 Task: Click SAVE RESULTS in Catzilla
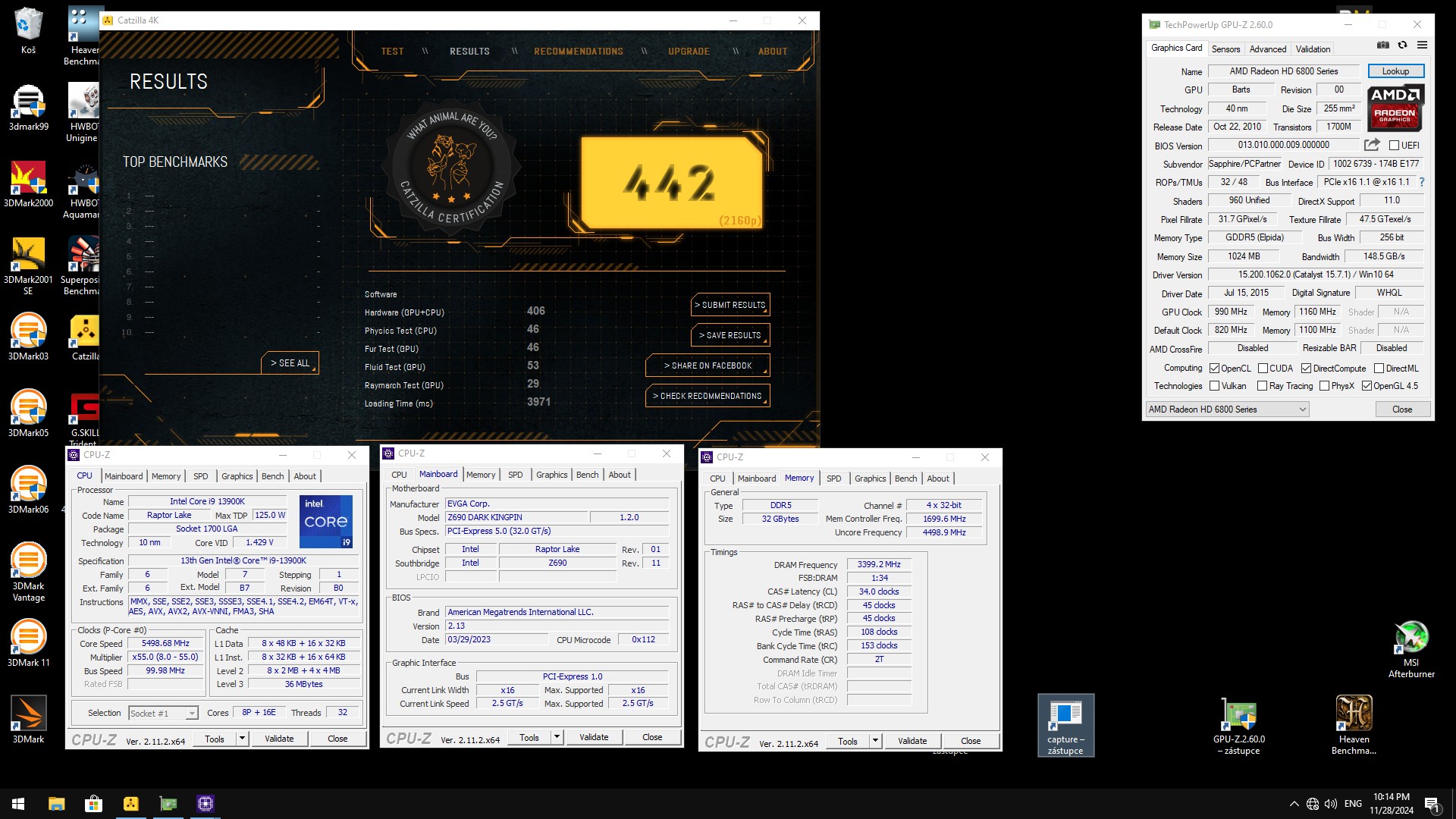point(730,335)
